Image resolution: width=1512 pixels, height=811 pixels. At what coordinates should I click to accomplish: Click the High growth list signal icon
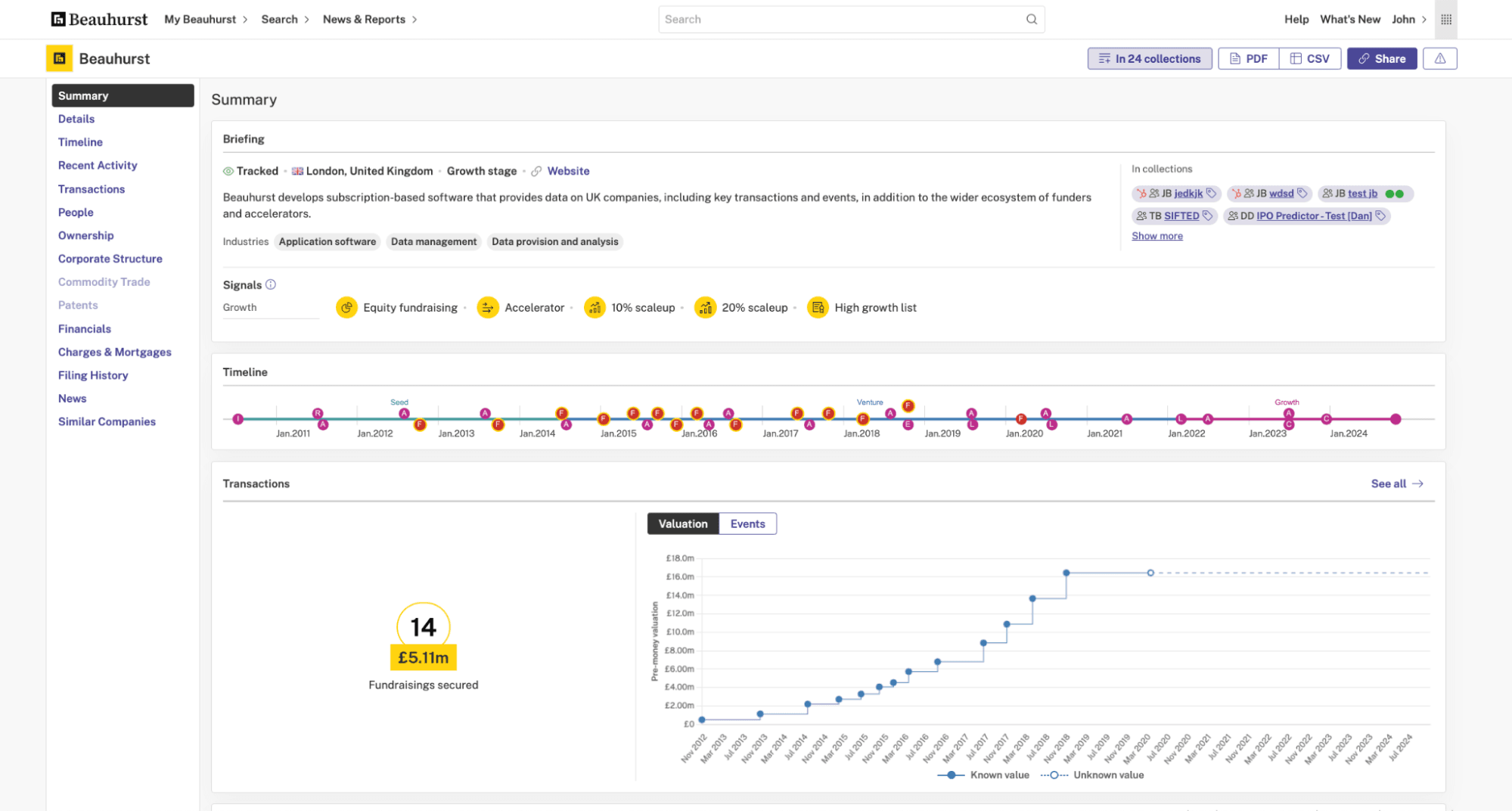pos(818,307)
